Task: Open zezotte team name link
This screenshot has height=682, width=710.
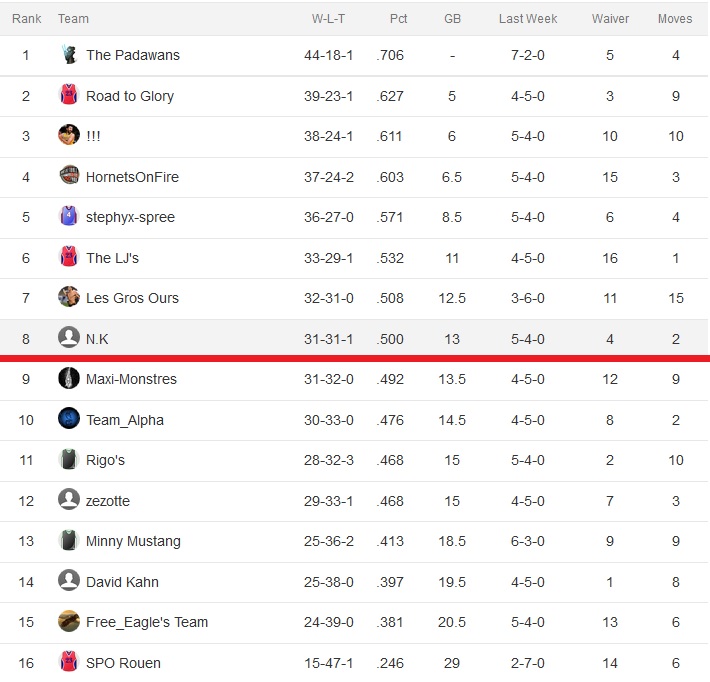Action: 108,501
